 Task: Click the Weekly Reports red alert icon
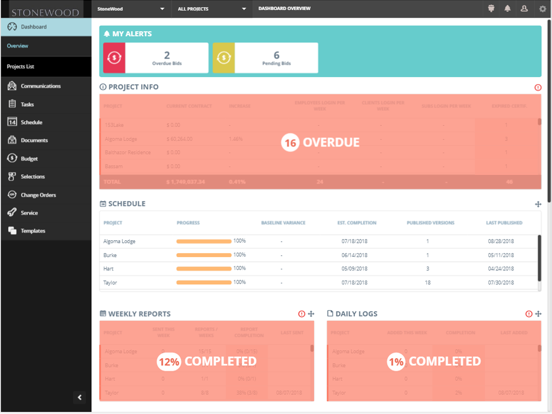[301, 314]
